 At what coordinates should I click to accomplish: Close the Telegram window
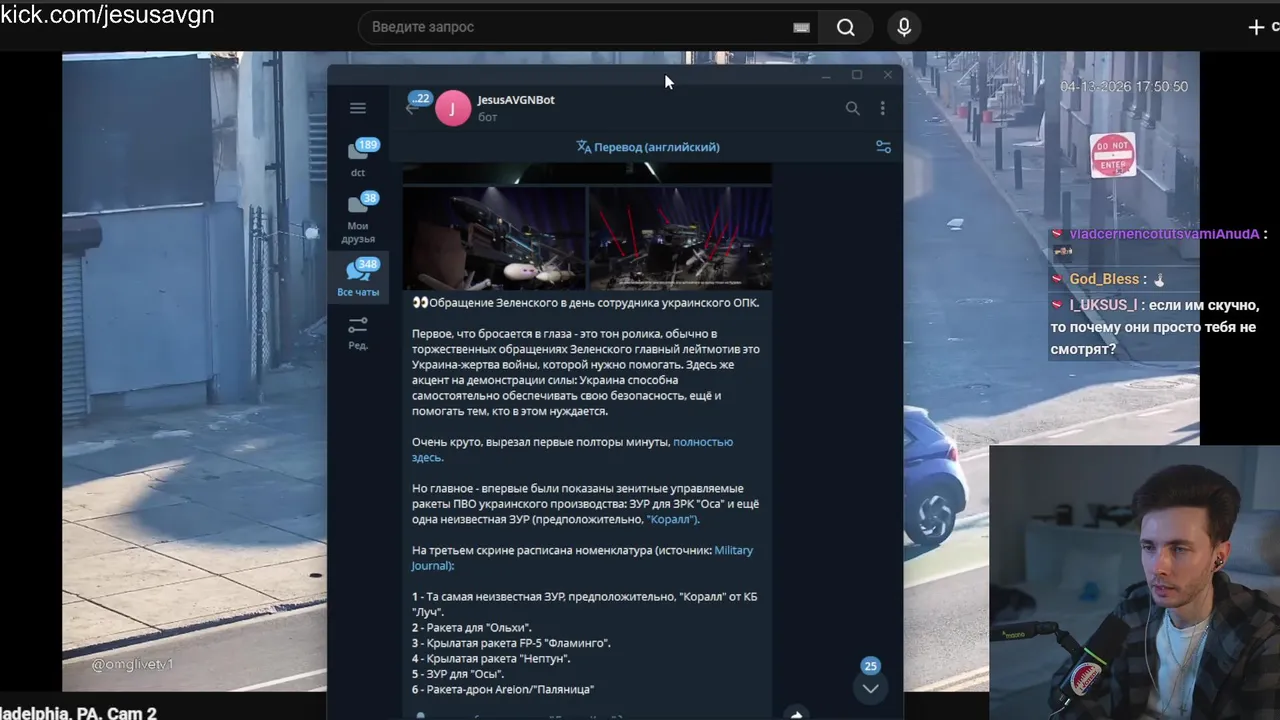pyautogui.click(x=888, y=75)
